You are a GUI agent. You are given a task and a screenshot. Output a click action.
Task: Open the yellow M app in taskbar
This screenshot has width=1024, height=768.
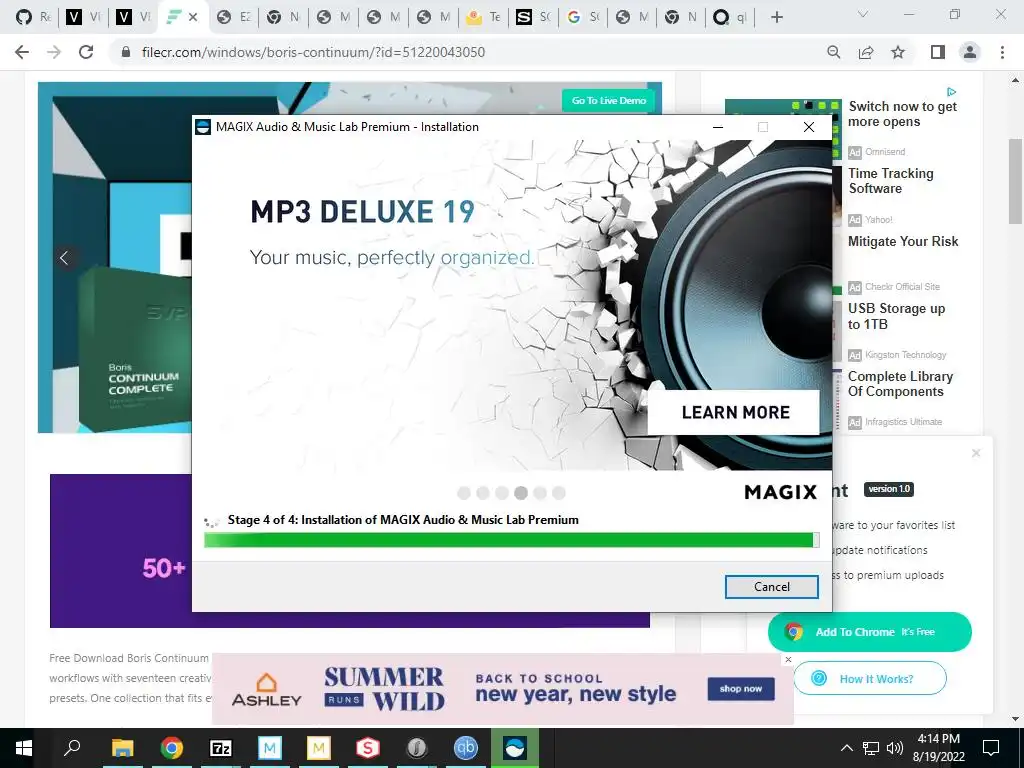[319, 748]
